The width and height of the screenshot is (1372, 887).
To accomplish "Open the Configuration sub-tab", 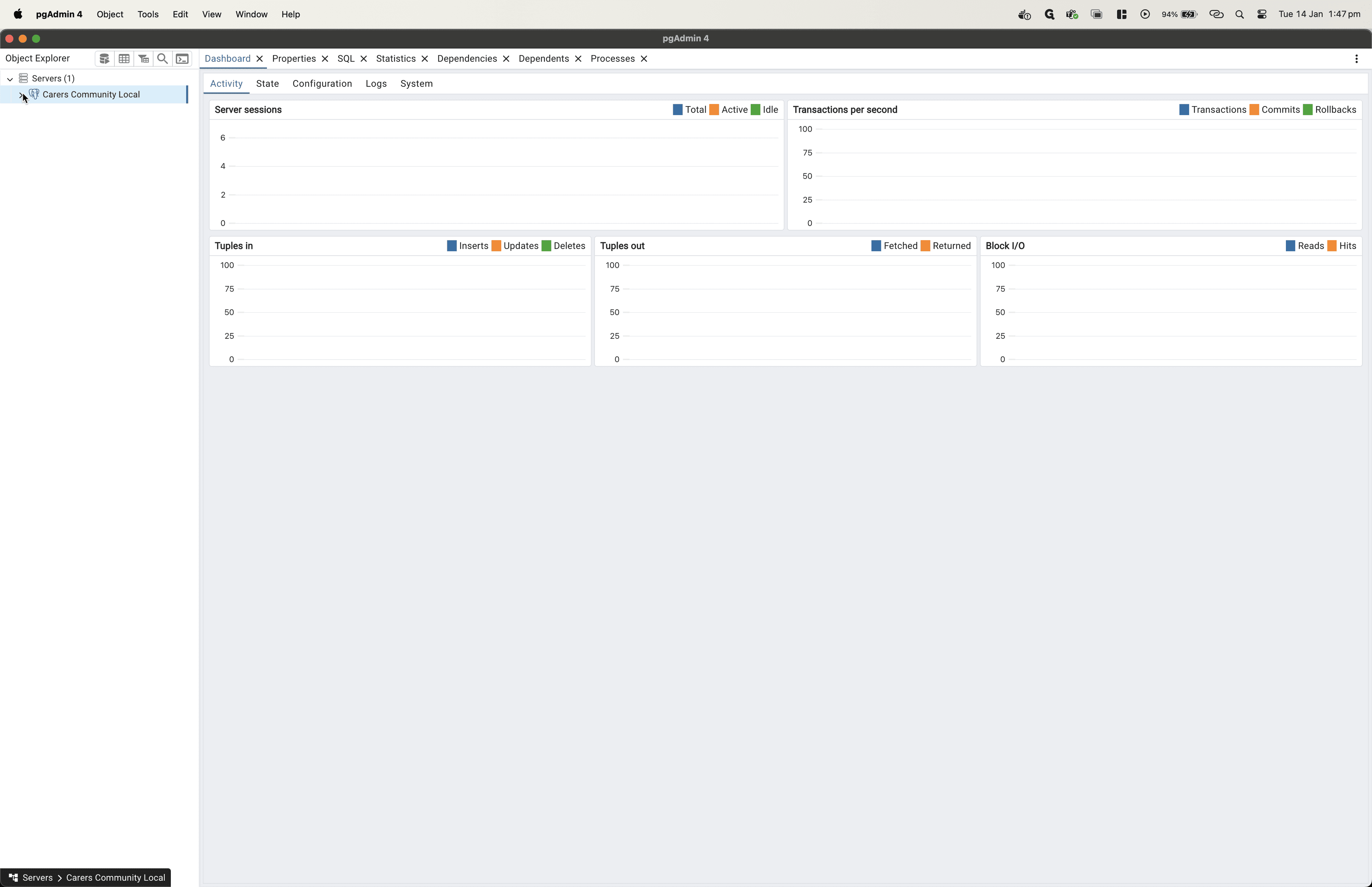I will pyautogui.click(x=322, y=84).
